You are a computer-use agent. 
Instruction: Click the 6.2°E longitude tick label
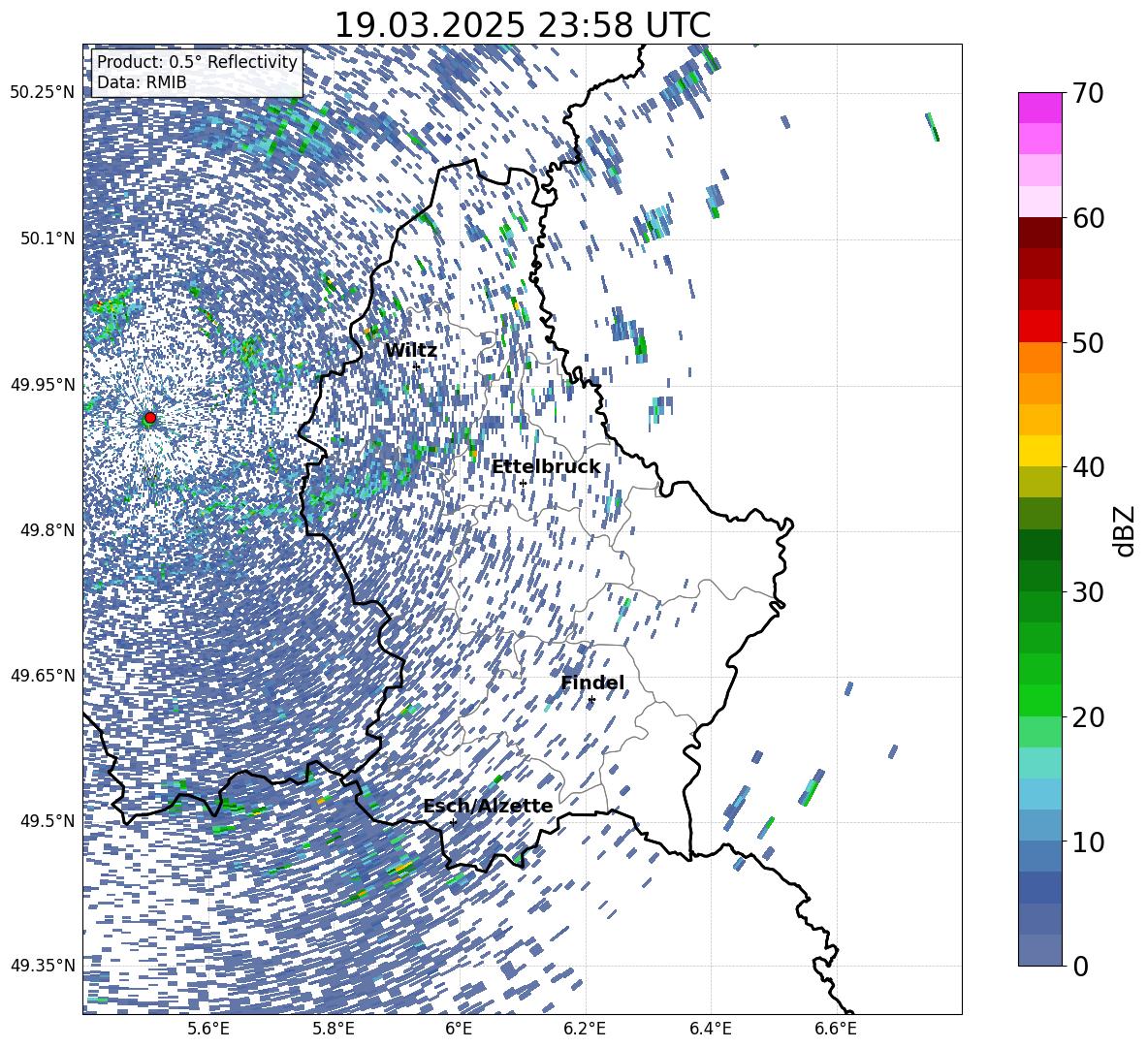pyautogui.click(x=585, y=1029)
